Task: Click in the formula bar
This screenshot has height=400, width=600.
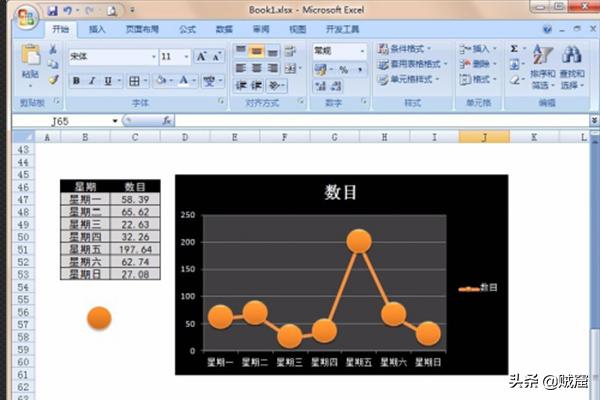Action: pyautogui.click(x=382, y=121)
